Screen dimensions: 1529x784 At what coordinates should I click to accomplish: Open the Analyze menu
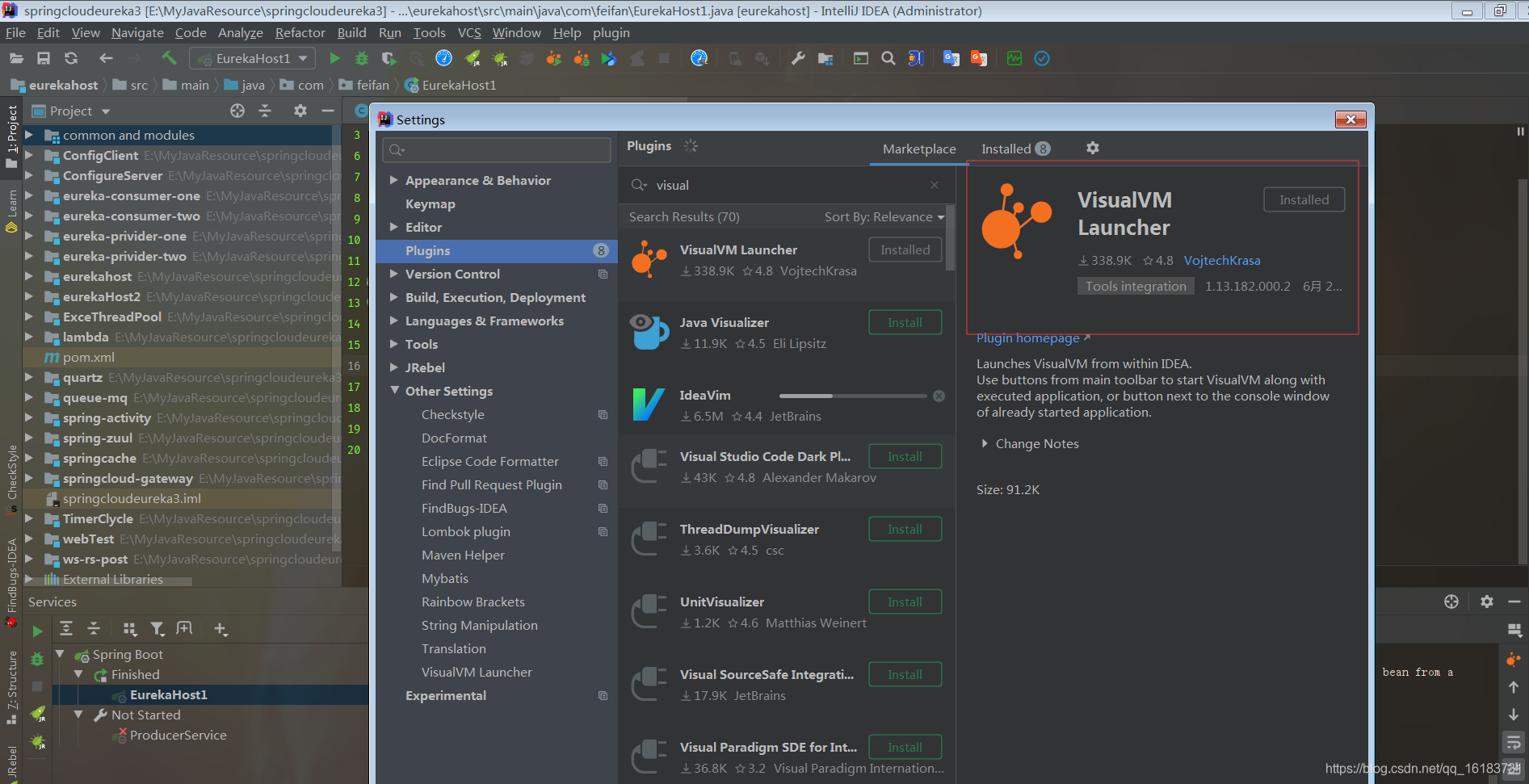[x=241, y=32]
